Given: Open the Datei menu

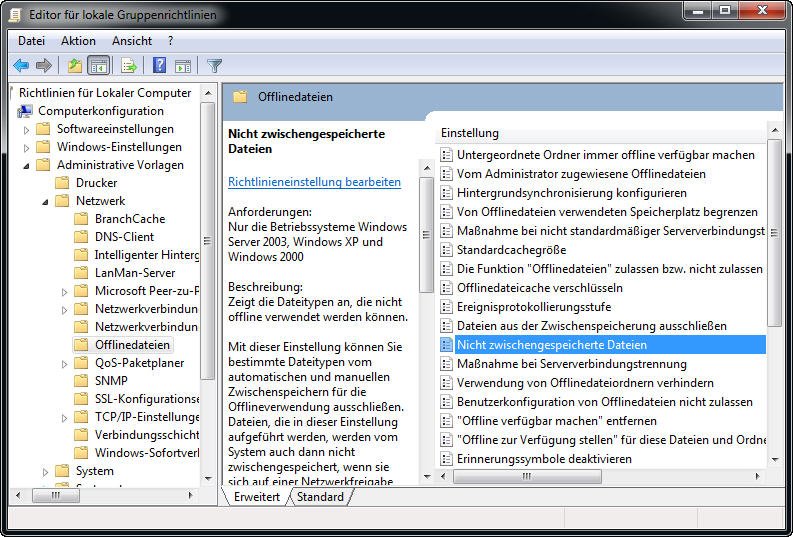Looking at the screenshot, I should [31, 41].
